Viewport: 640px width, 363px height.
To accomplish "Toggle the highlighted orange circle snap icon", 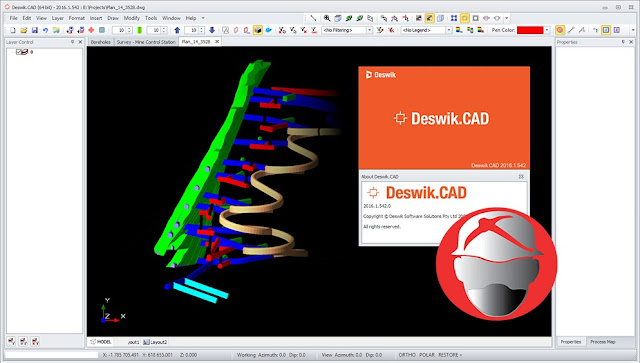I will click(560, 30).
